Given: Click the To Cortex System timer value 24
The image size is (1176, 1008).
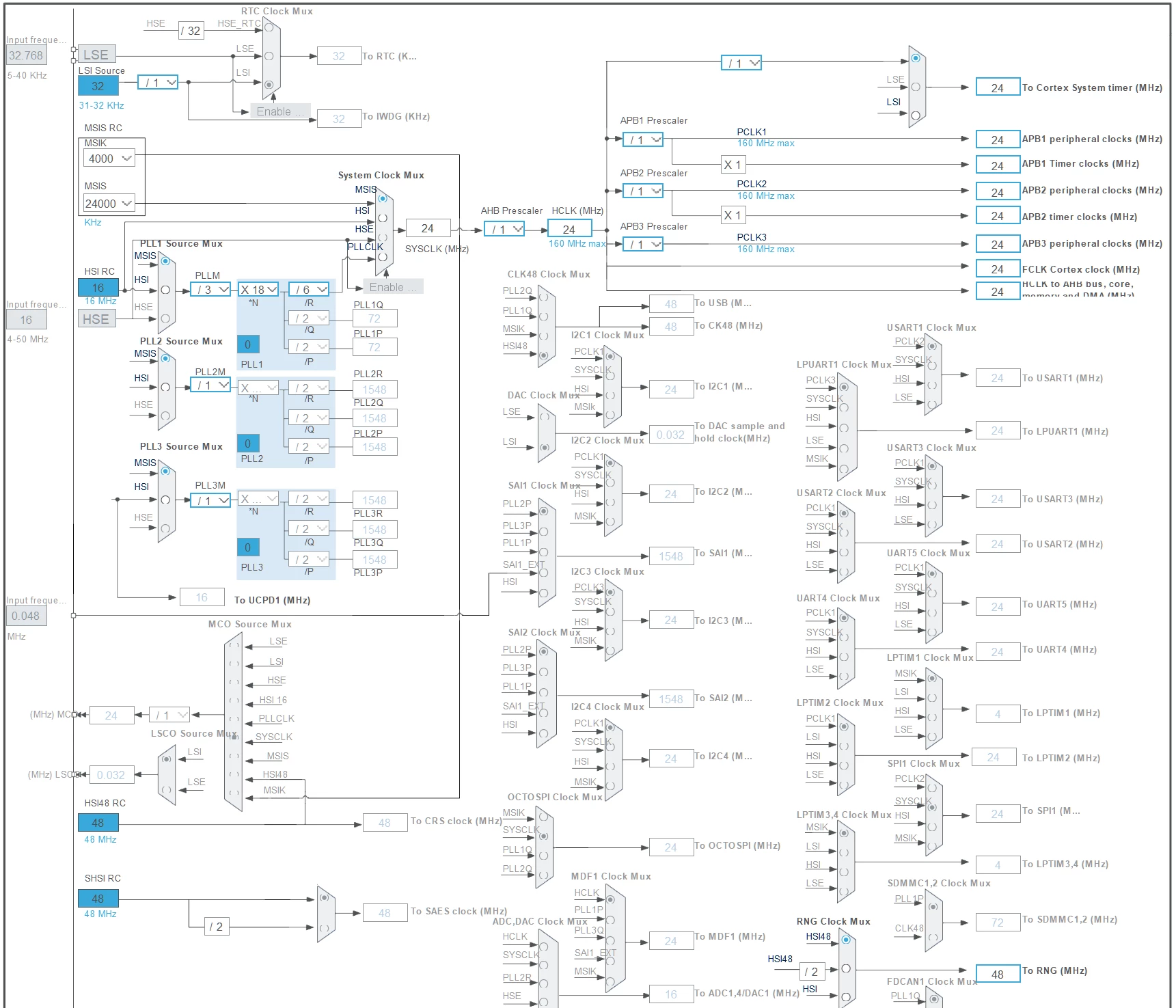Looking at the screenshot, I should click(x=998, y=87).
